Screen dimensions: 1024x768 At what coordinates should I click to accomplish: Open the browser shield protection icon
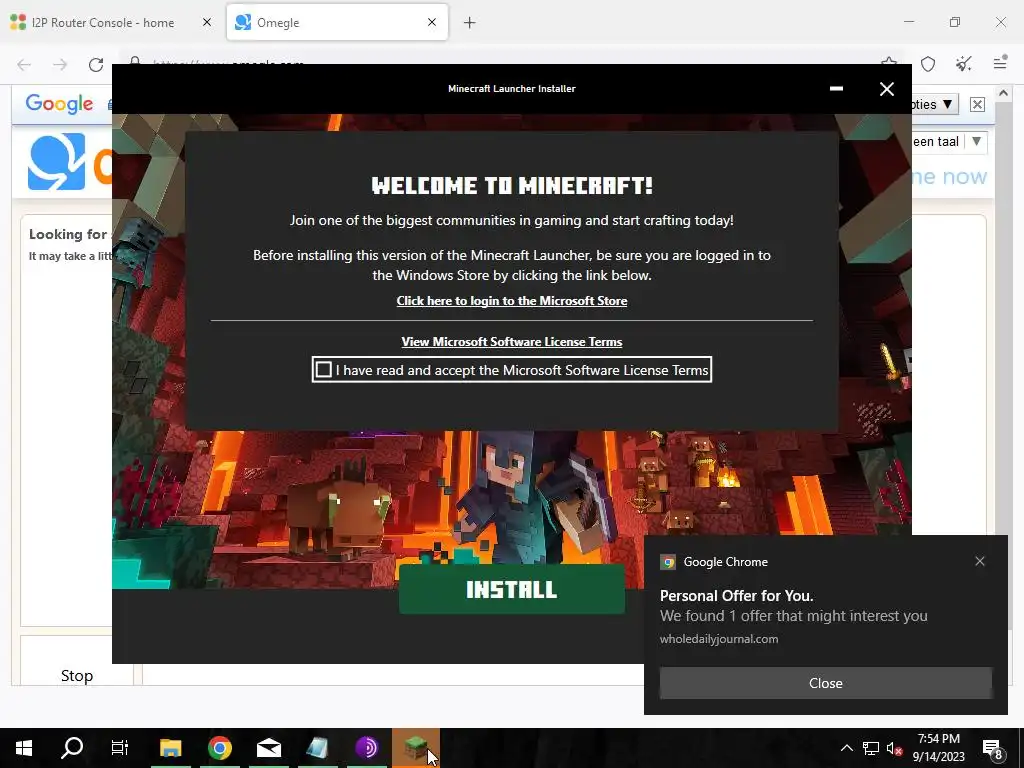(x=928, y=63)
